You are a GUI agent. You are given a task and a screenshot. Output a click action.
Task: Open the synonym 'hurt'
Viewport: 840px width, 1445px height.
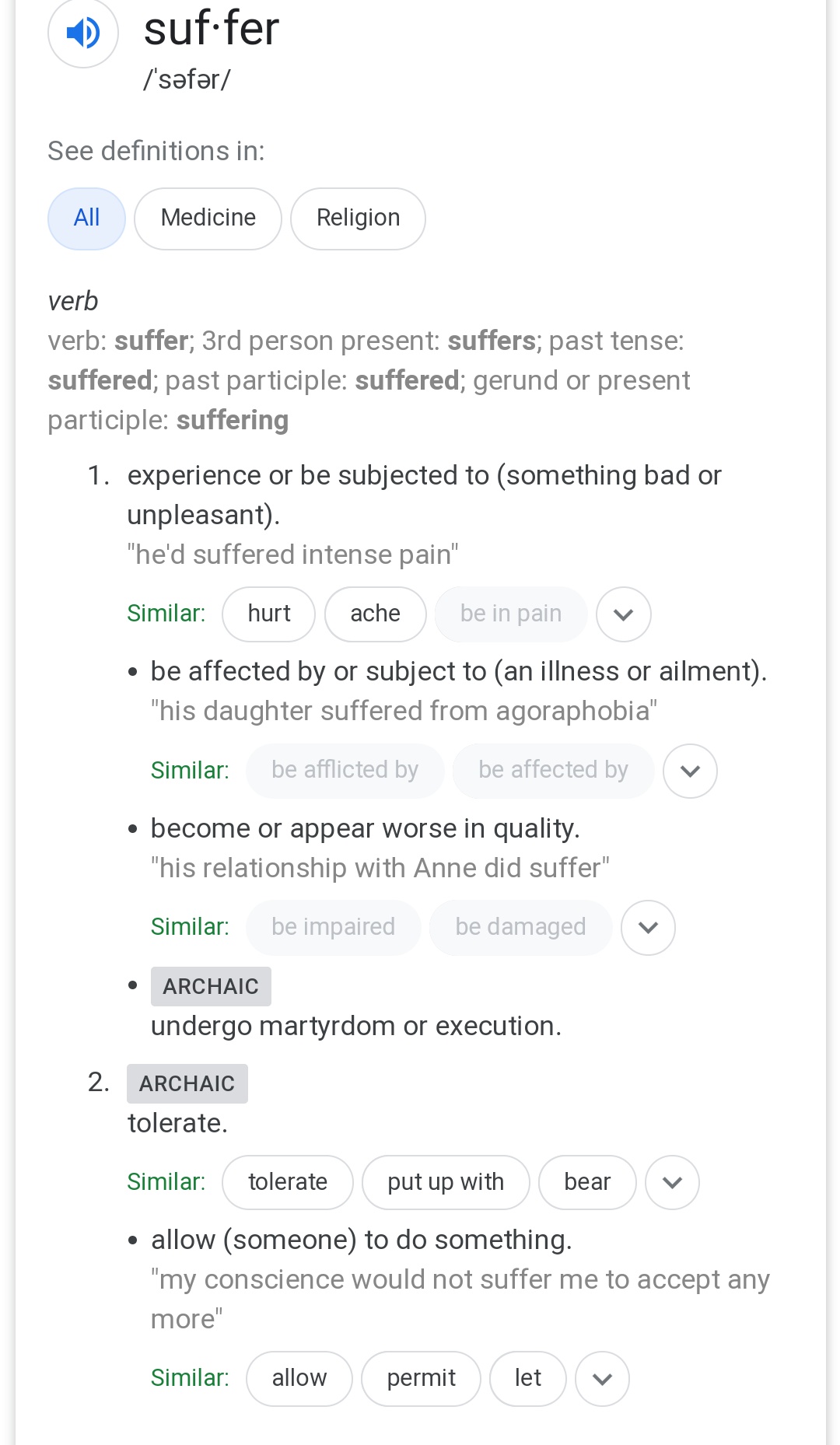point(268,614)
